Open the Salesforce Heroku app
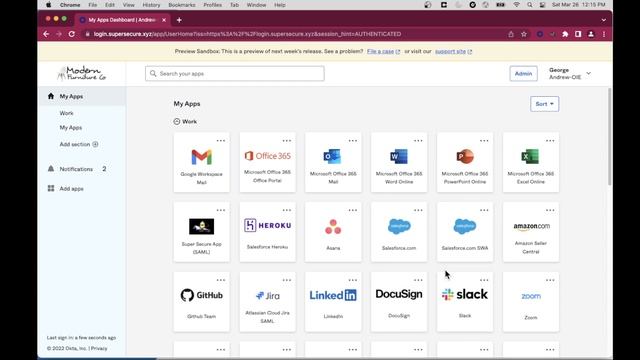The width and height of the screenshot is (640, 360). pyautogui.click(x=267, y=232)
